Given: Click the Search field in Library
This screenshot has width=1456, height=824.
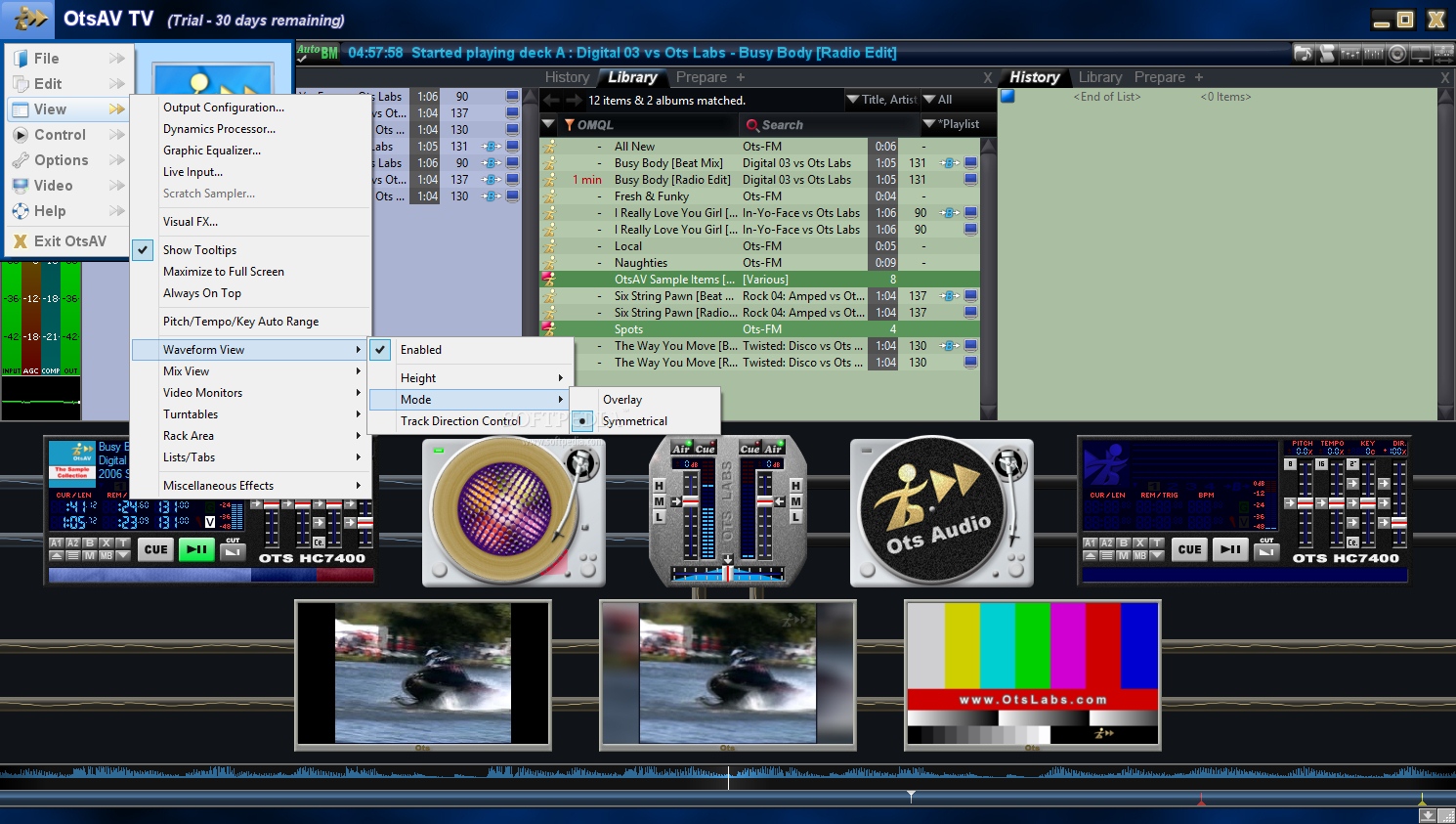Looking at the screenshot, I should coord(829,125).
